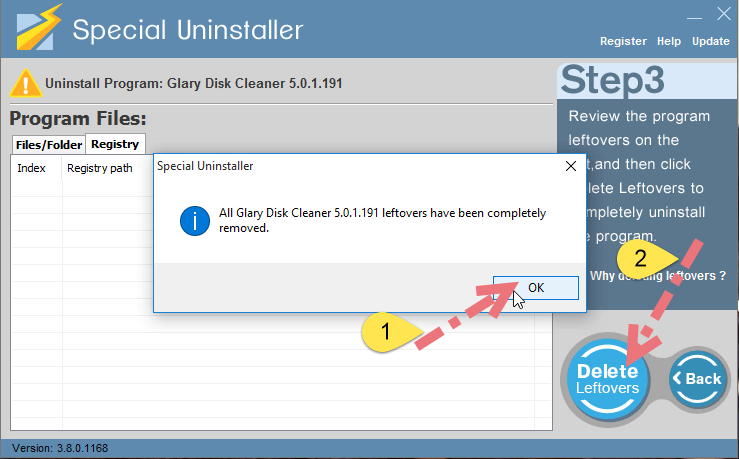Screen dimensions: 739x459
Task: Minimize the Special Uninstaller window
Action: click(x=694, y=15)
